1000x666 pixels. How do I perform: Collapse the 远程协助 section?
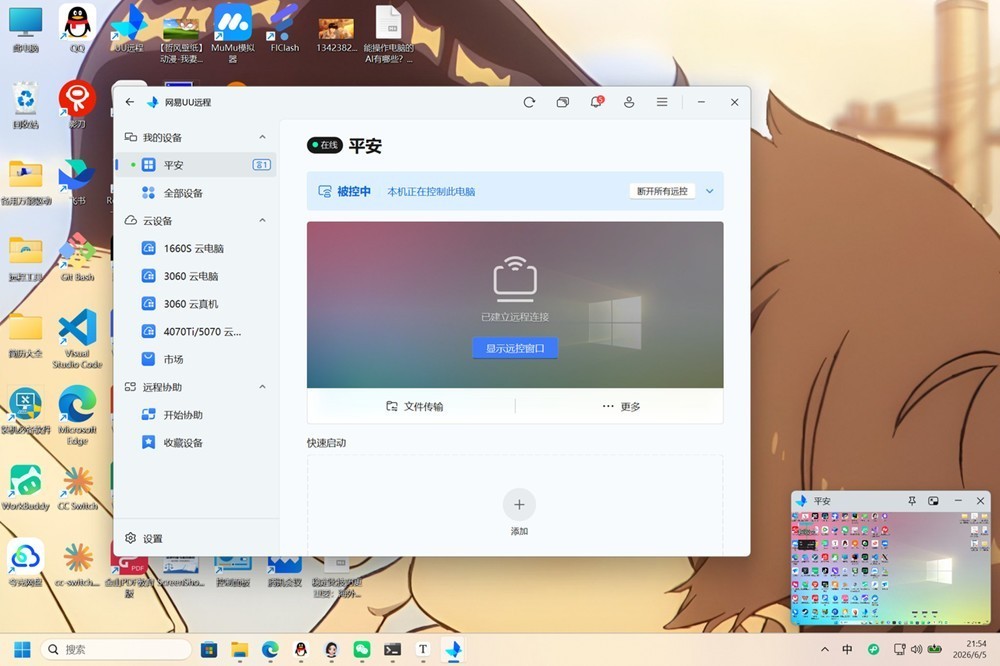point(262,387)
